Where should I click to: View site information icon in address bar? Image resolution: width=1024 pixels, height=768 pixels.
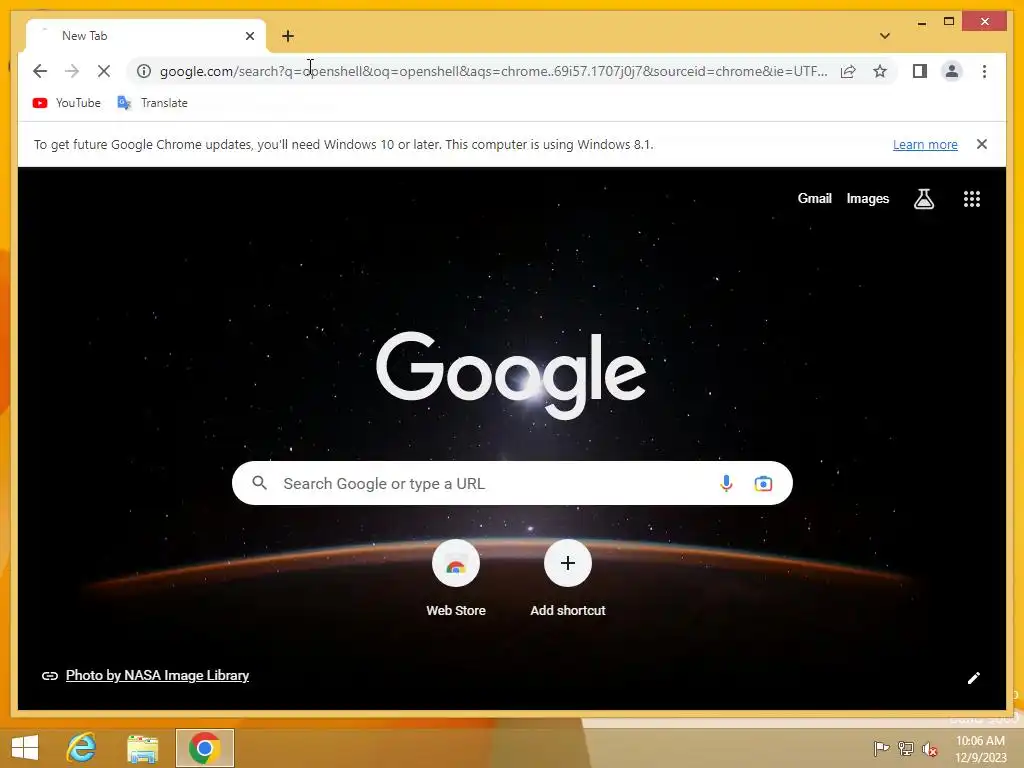[144, 71]
